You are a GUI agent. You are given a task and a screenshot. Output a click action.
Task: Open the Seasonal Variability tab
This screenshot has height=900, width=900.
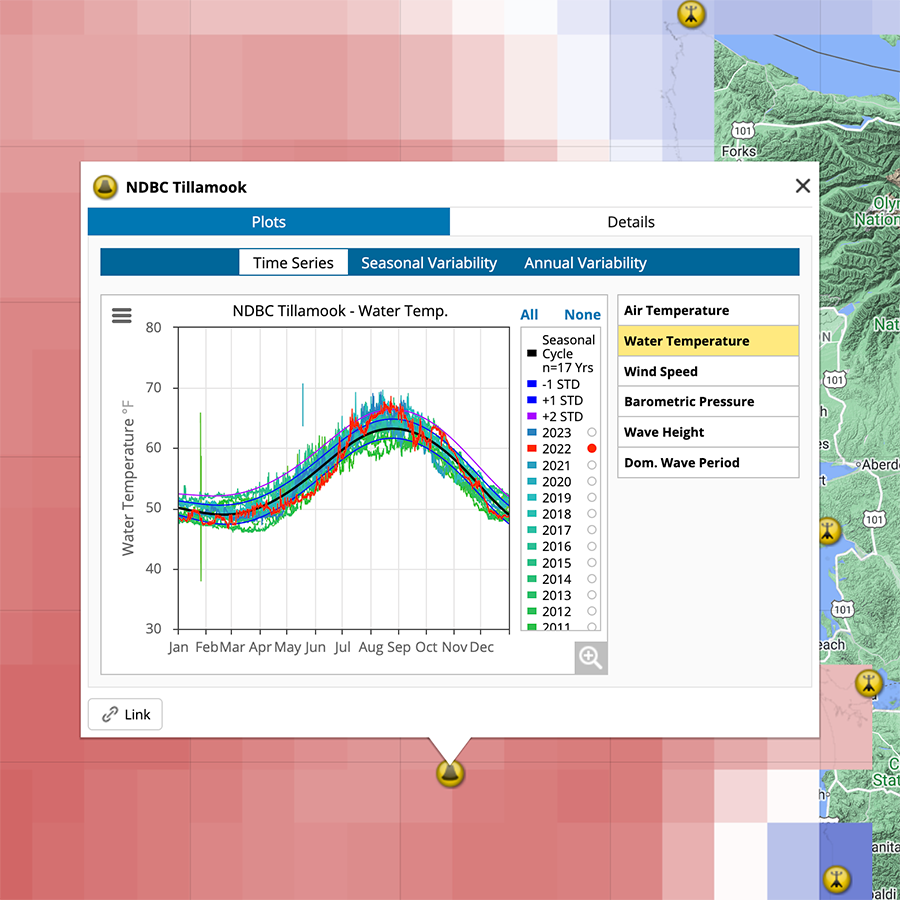pyautogui.click(x=429, y=263)
